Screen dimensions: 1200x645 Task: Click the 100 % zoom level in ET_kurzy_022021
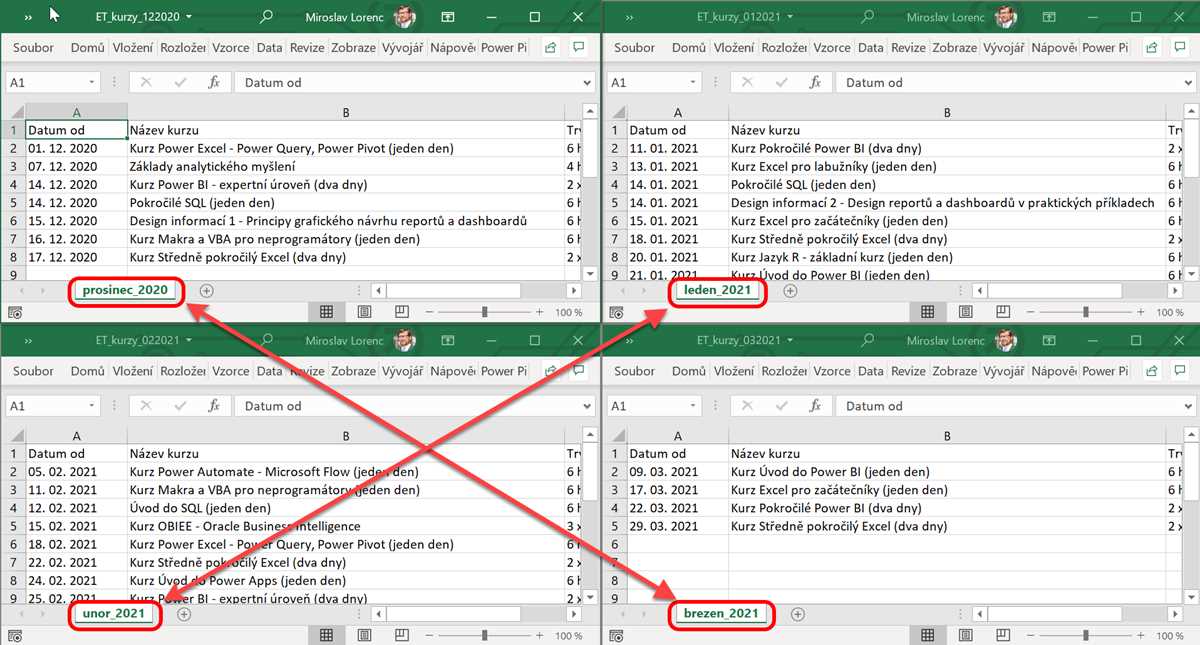[569, 635]
